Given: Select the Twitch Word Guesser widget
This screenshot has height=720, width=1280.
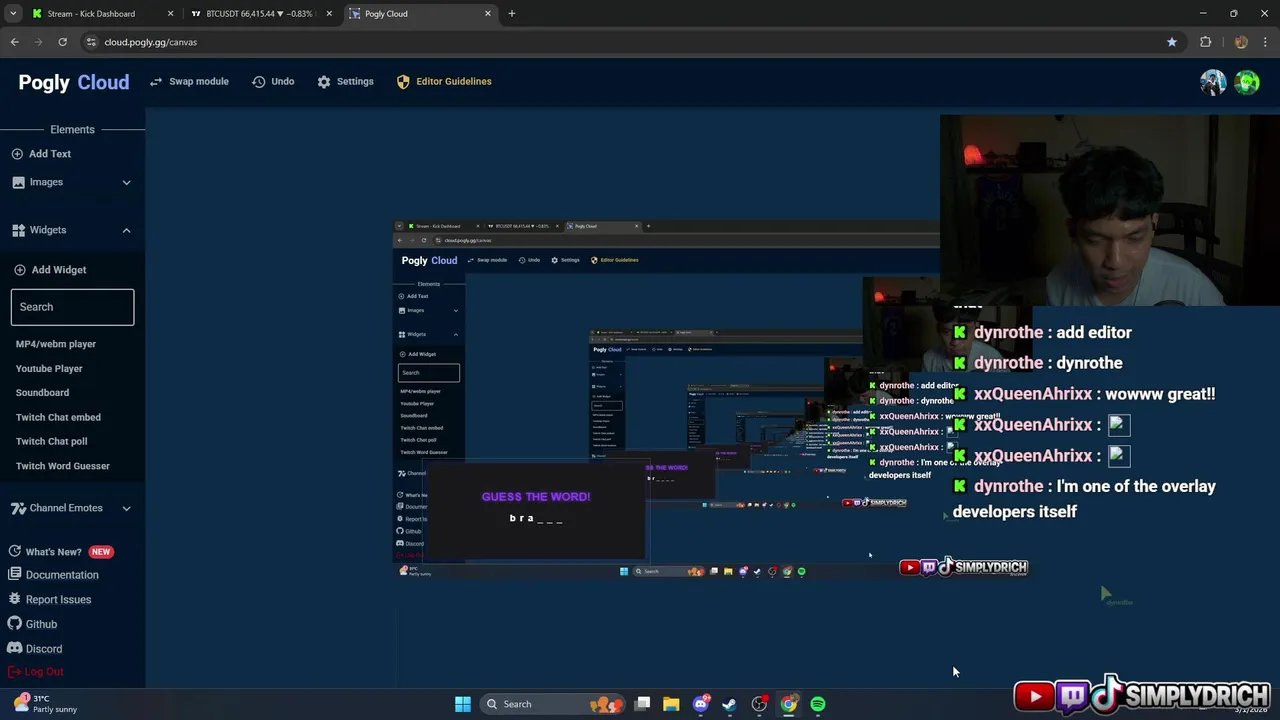Looking at the screenshot, I should 63,466.
